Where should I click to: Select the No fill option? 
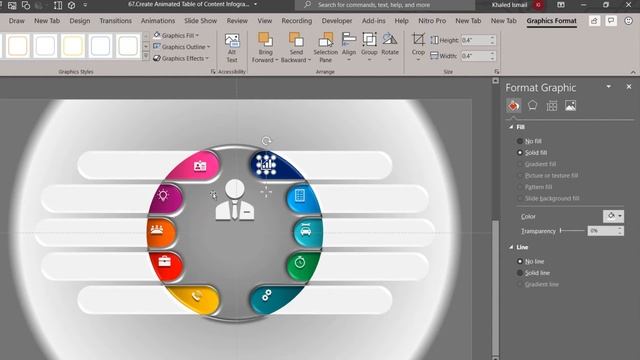click(x=529, y=141)
